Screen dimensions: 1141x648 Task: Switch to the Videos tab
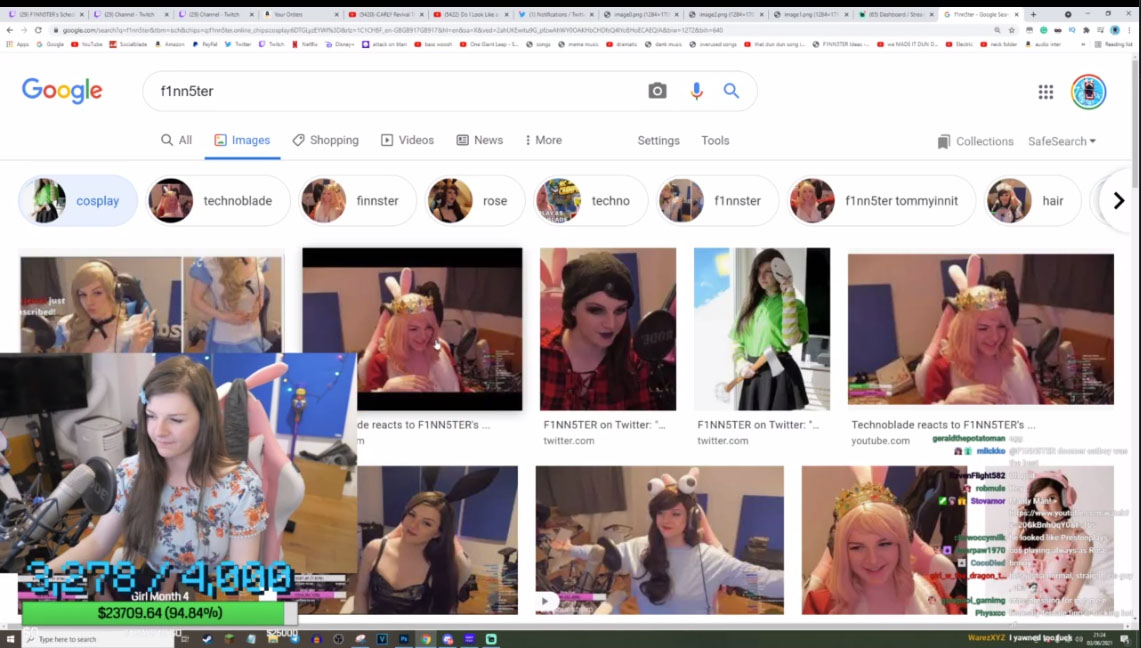pos(408,140)
